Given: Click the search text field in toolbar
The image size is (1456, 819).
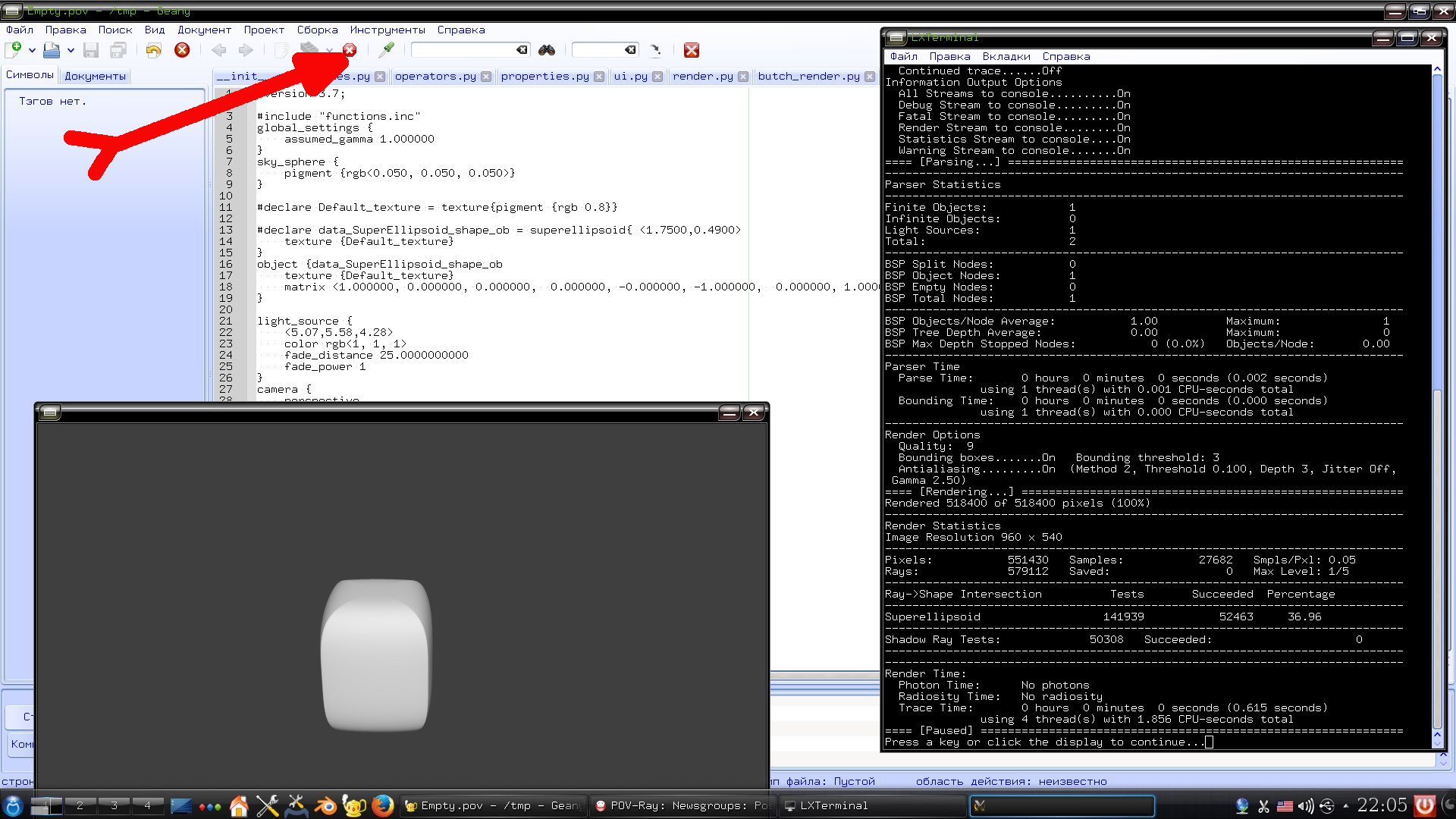Looking at the screenshot, I should tap(464, 50).
